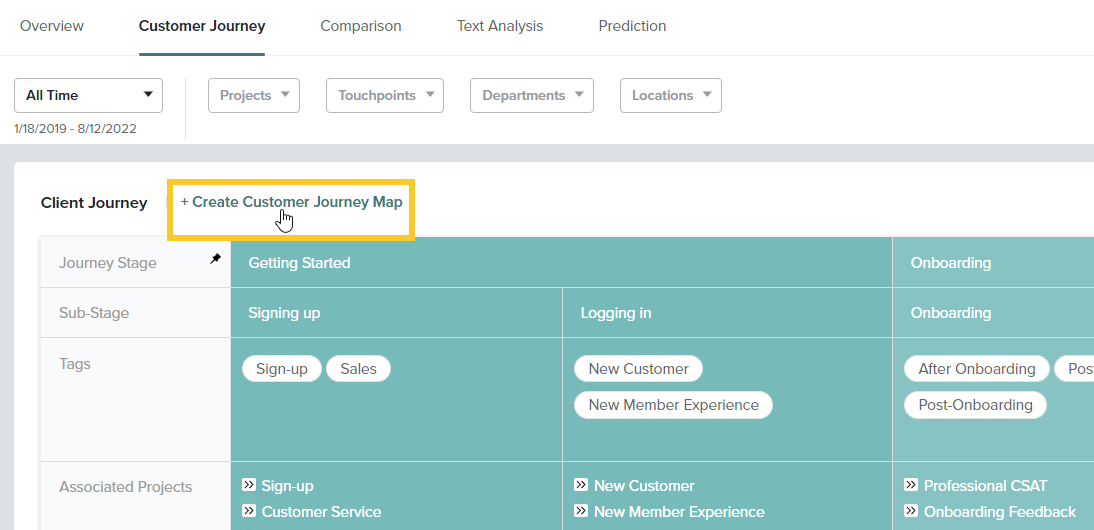
Task: Select the Sales tag
Action: coord(358,369)
